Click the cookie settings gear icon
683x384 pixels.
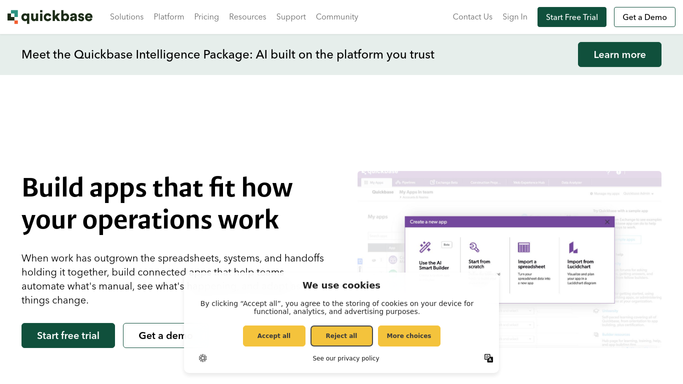(x=203, y=358)
